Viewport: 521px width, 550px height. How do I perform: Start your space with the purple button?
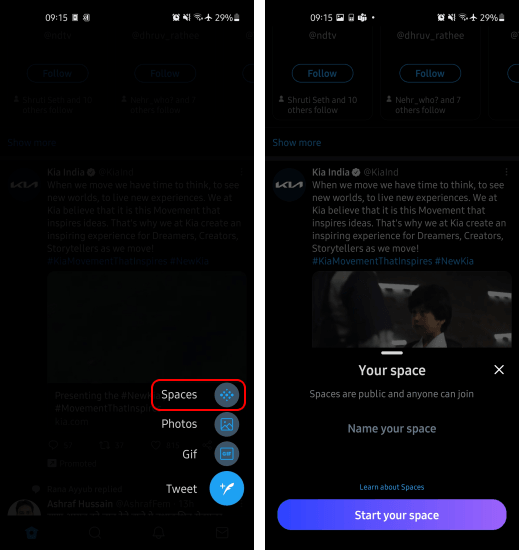tap(392, 515)
